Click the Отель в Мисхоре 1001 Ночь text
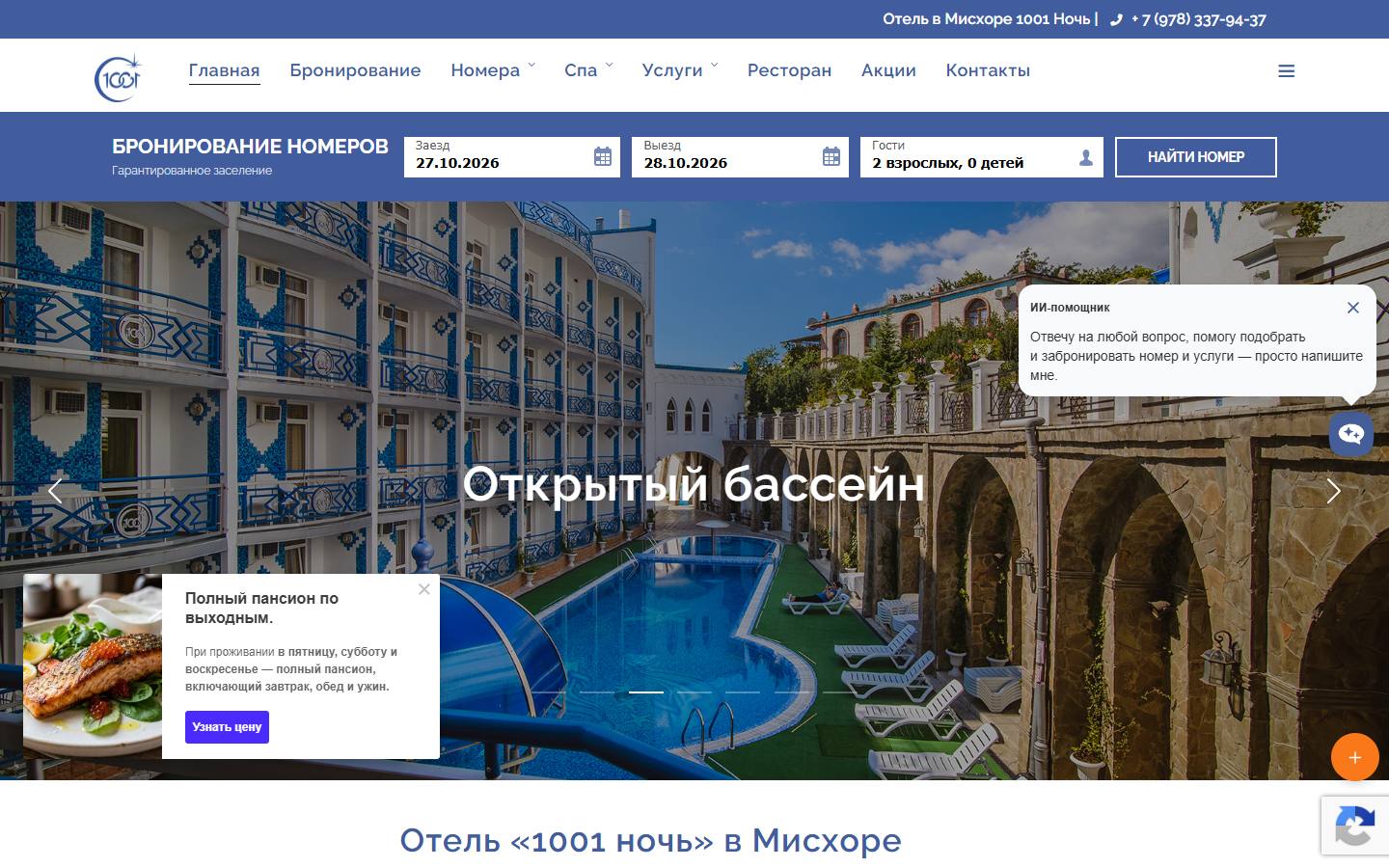The height and width of the screenshot is (868, 1389). [987, 19]
